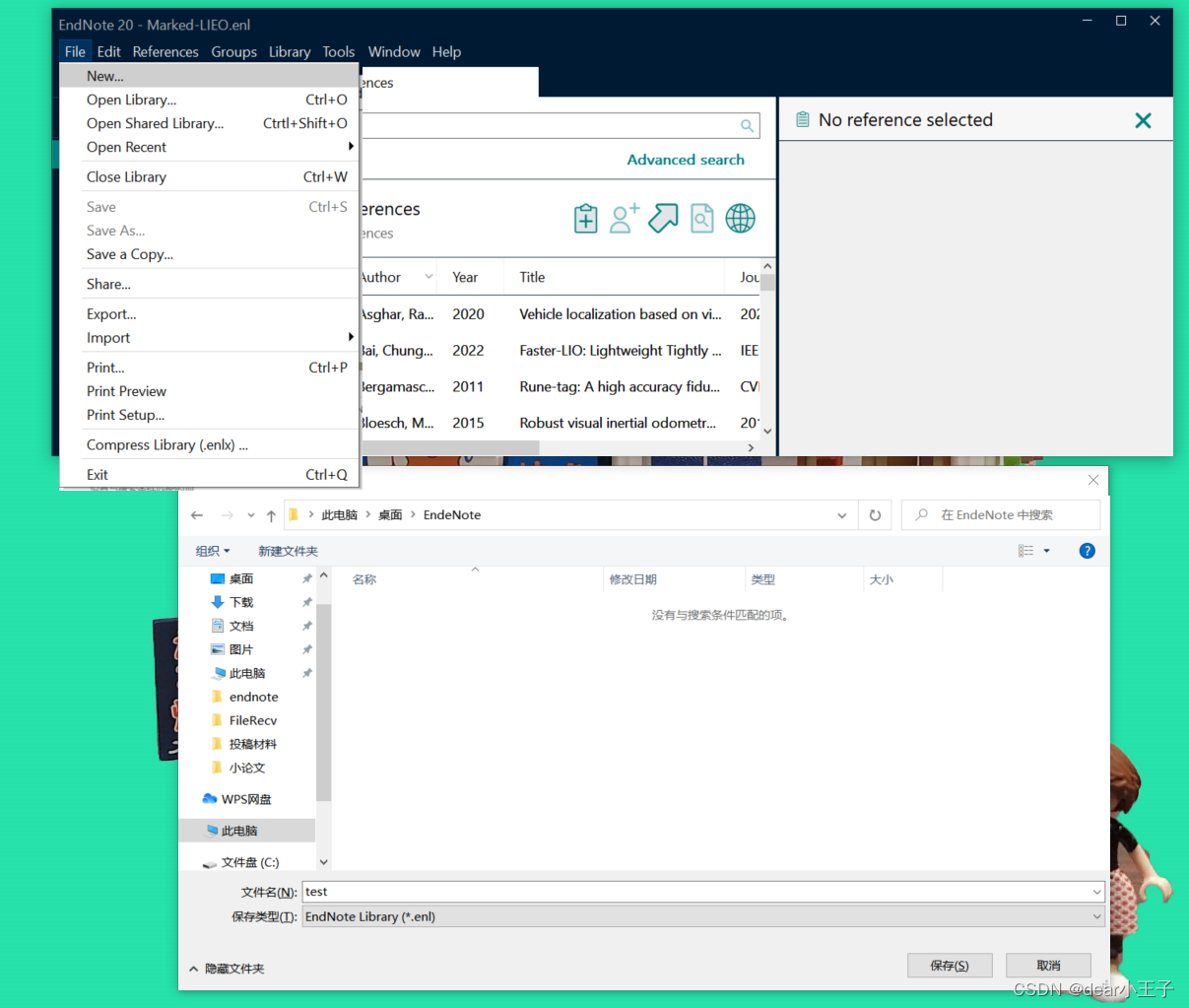Choose New... from the File menu

[x=209, y=76]
